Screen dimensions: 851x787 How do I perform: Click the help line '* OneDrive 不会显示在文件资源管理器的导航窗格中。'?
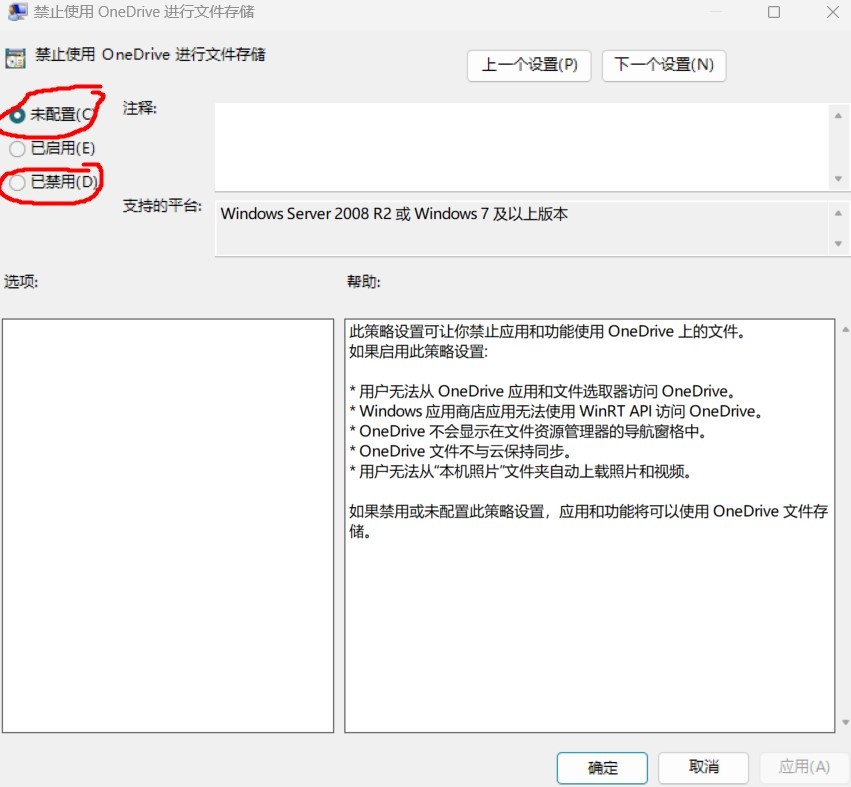click(x=528, y=431)
